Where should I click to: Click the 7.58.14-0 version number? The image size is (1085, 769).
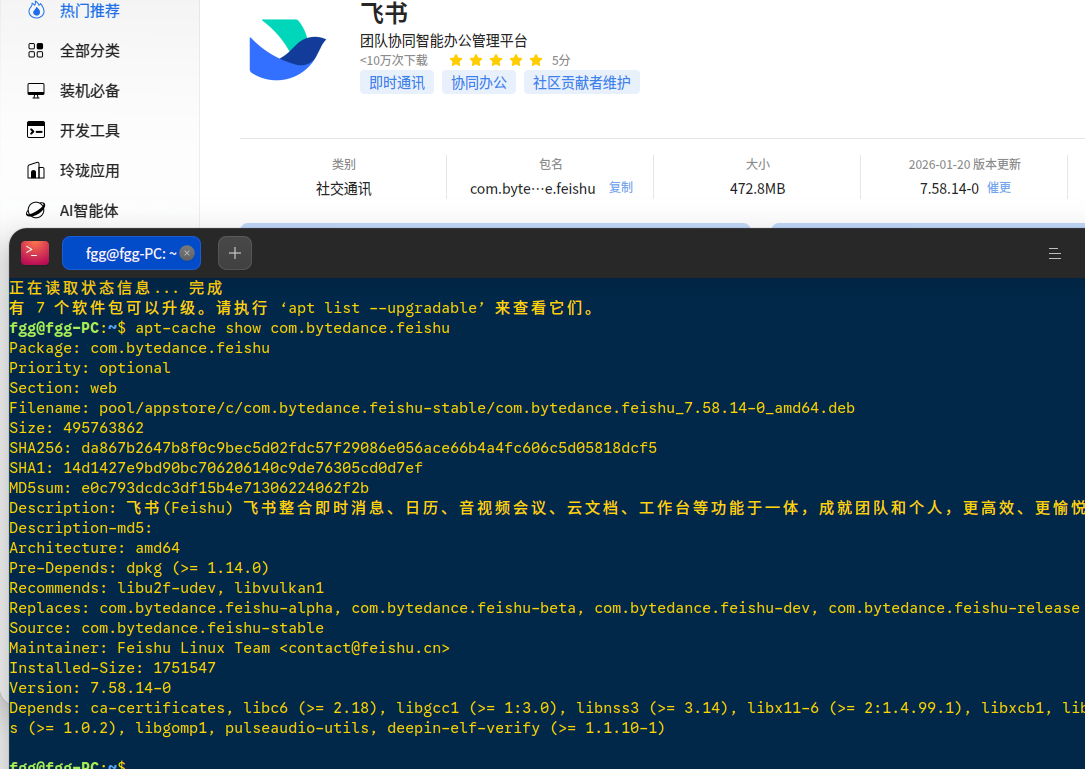coord(949,189)
